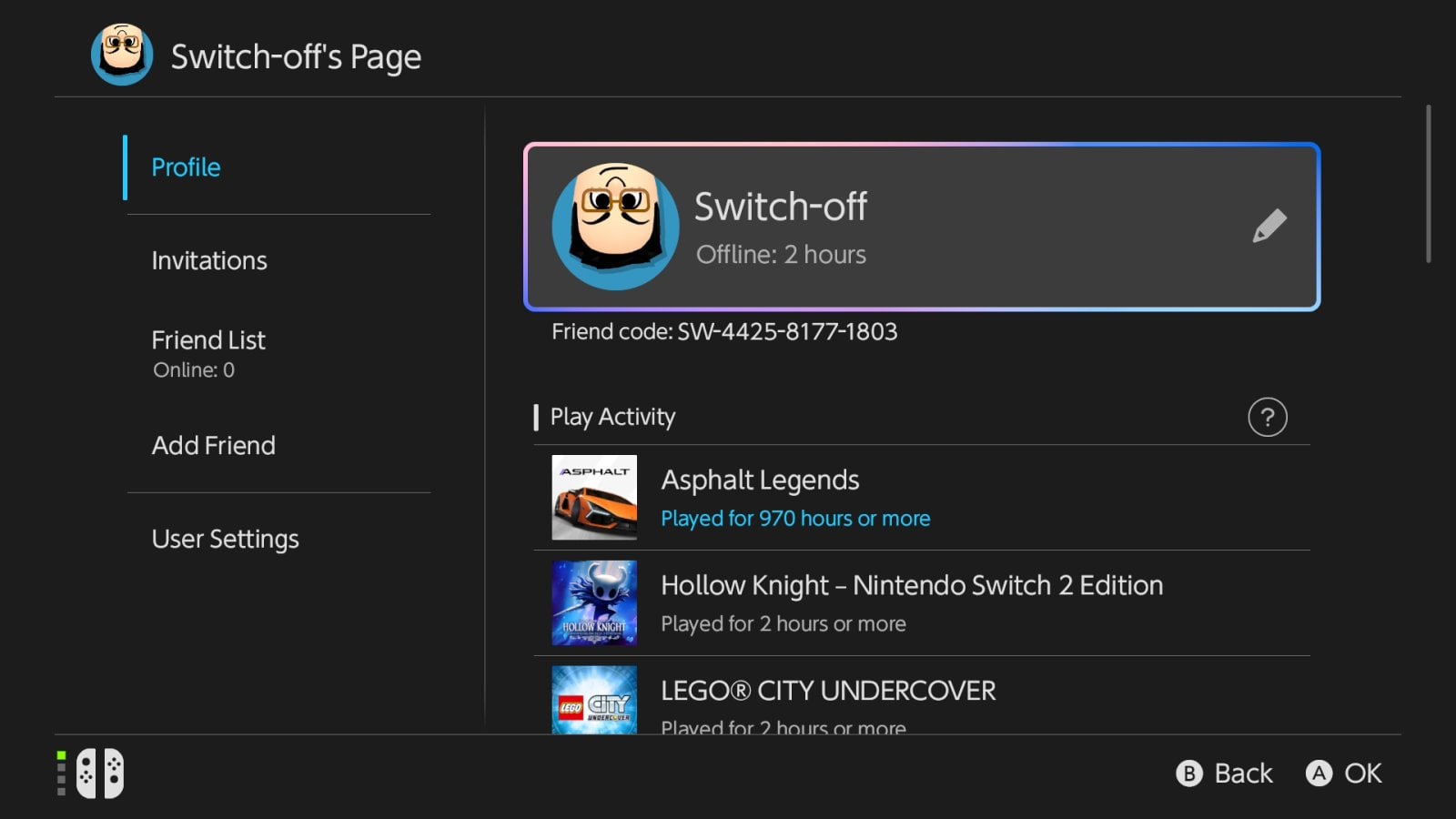The height and width of the screenshot is (819, 1456).
Task: Click the B button Back icon
Action: pyautogui.click(x=1189, y=773)
